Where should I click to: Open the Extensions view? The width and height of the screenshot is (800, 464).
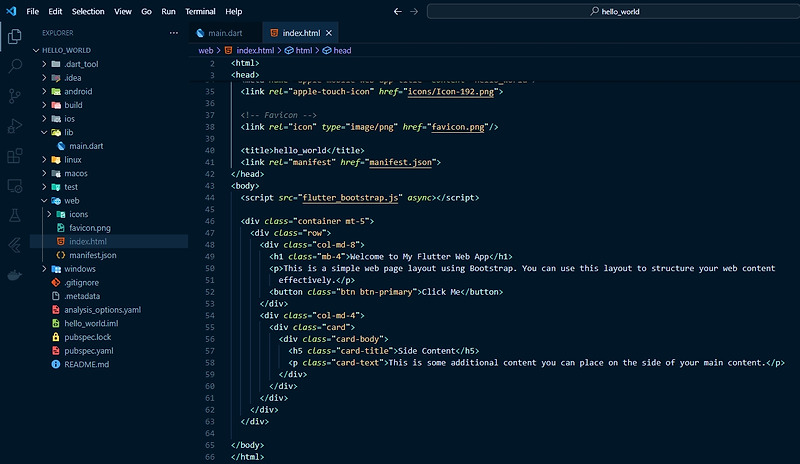15,156
